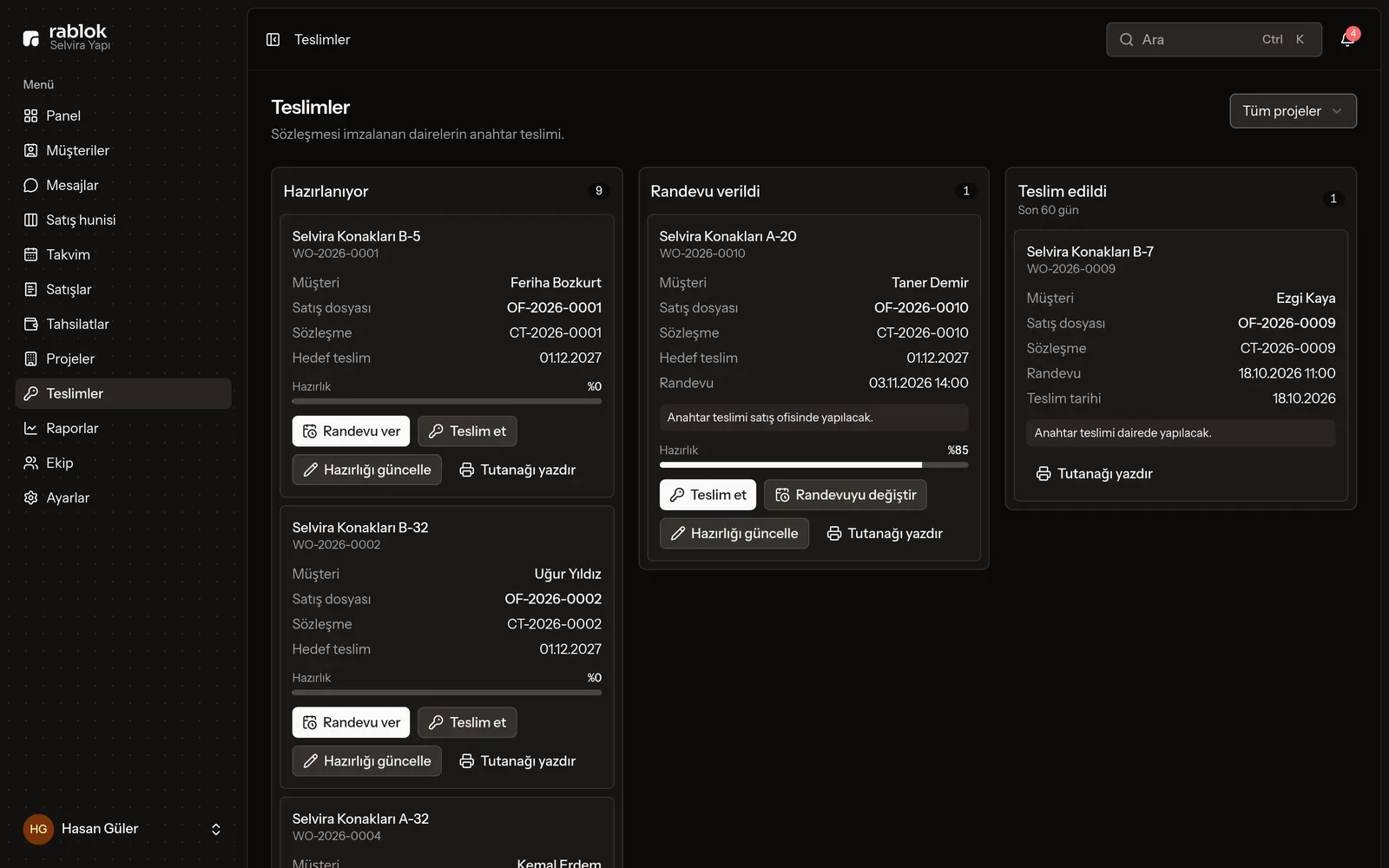Click the Ayarlar gear icon

(31, 498)
